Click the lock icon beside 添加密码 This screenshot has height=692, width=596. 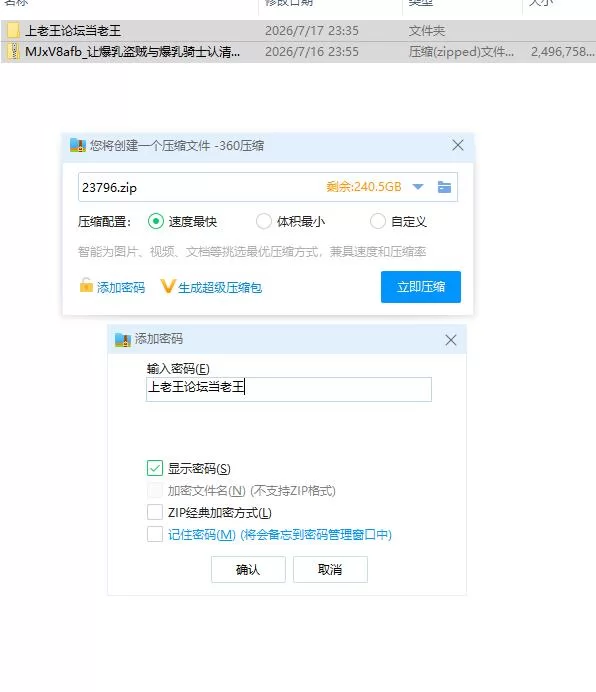pos(86,286)
